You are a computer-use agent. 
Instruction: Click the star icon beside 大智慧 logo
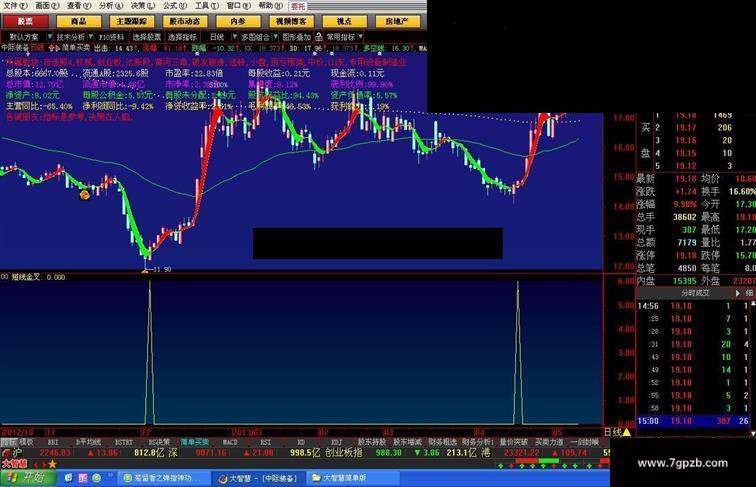click(52, 464)
